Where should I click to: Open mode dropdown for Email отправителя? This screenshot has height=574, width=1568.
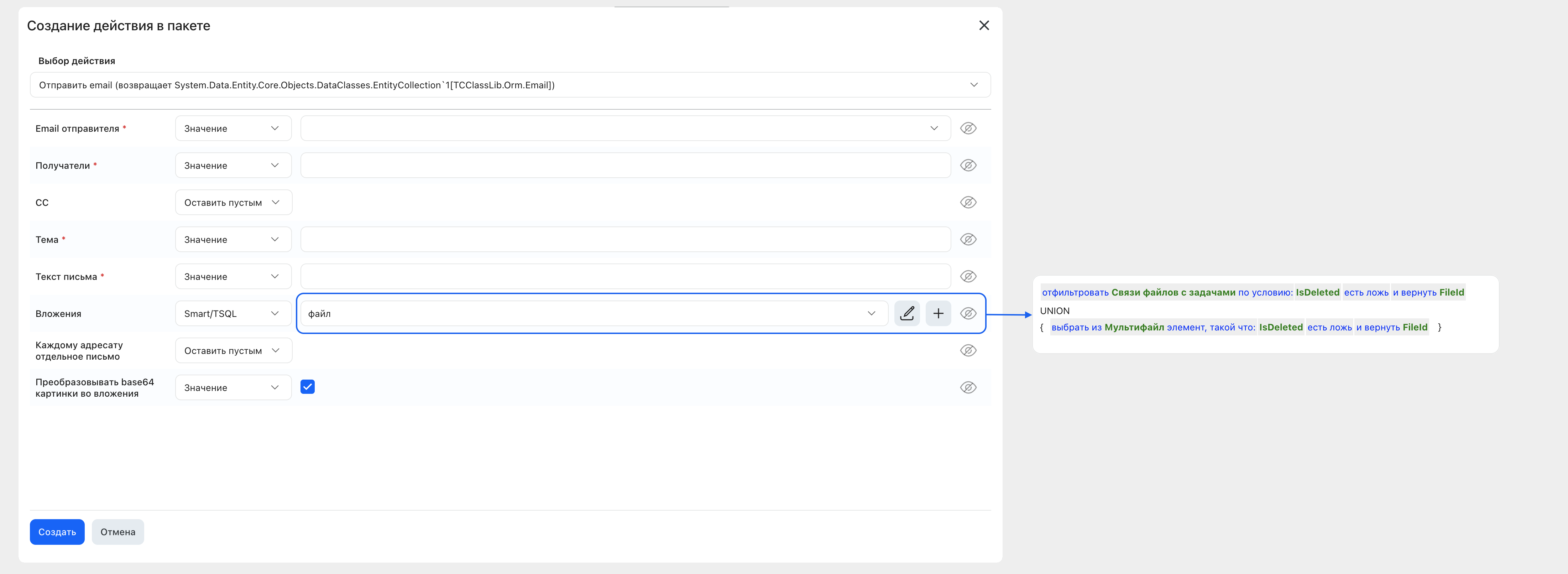tap(233, 129)
